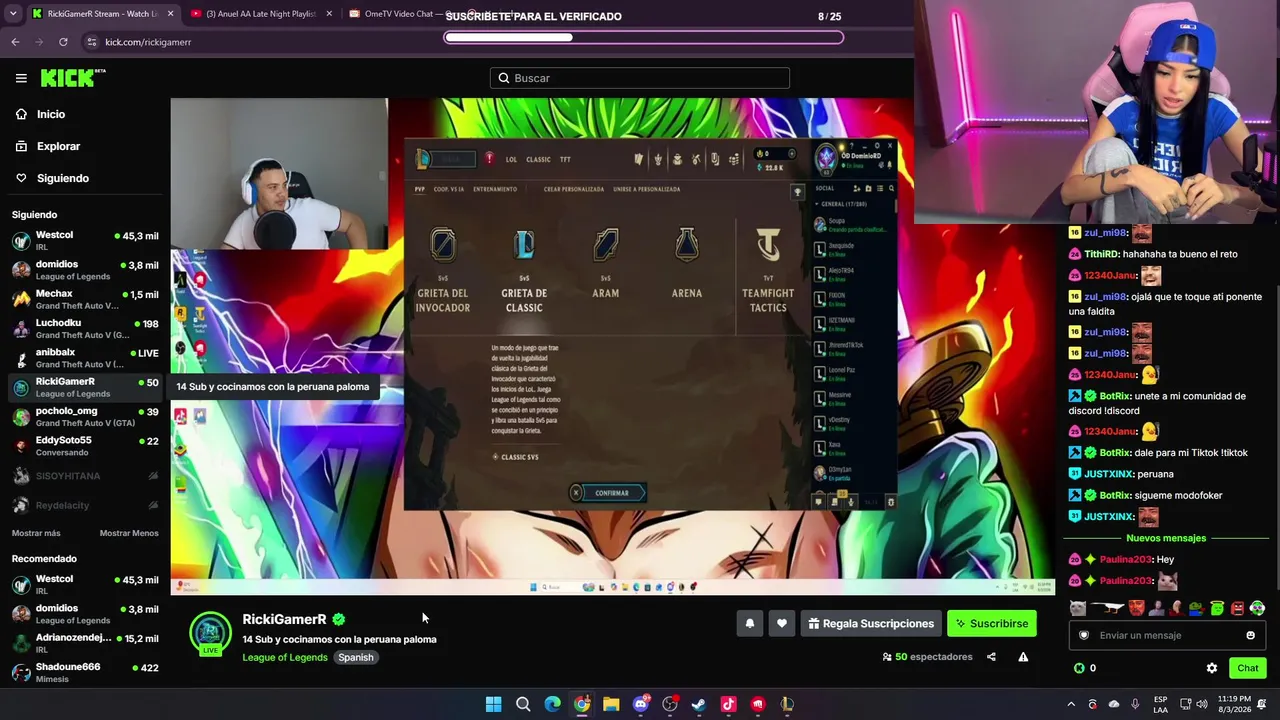Type in the Enviar un mensaje field
Viewport: 1280px width, 720px height.
pos(1166,635)
